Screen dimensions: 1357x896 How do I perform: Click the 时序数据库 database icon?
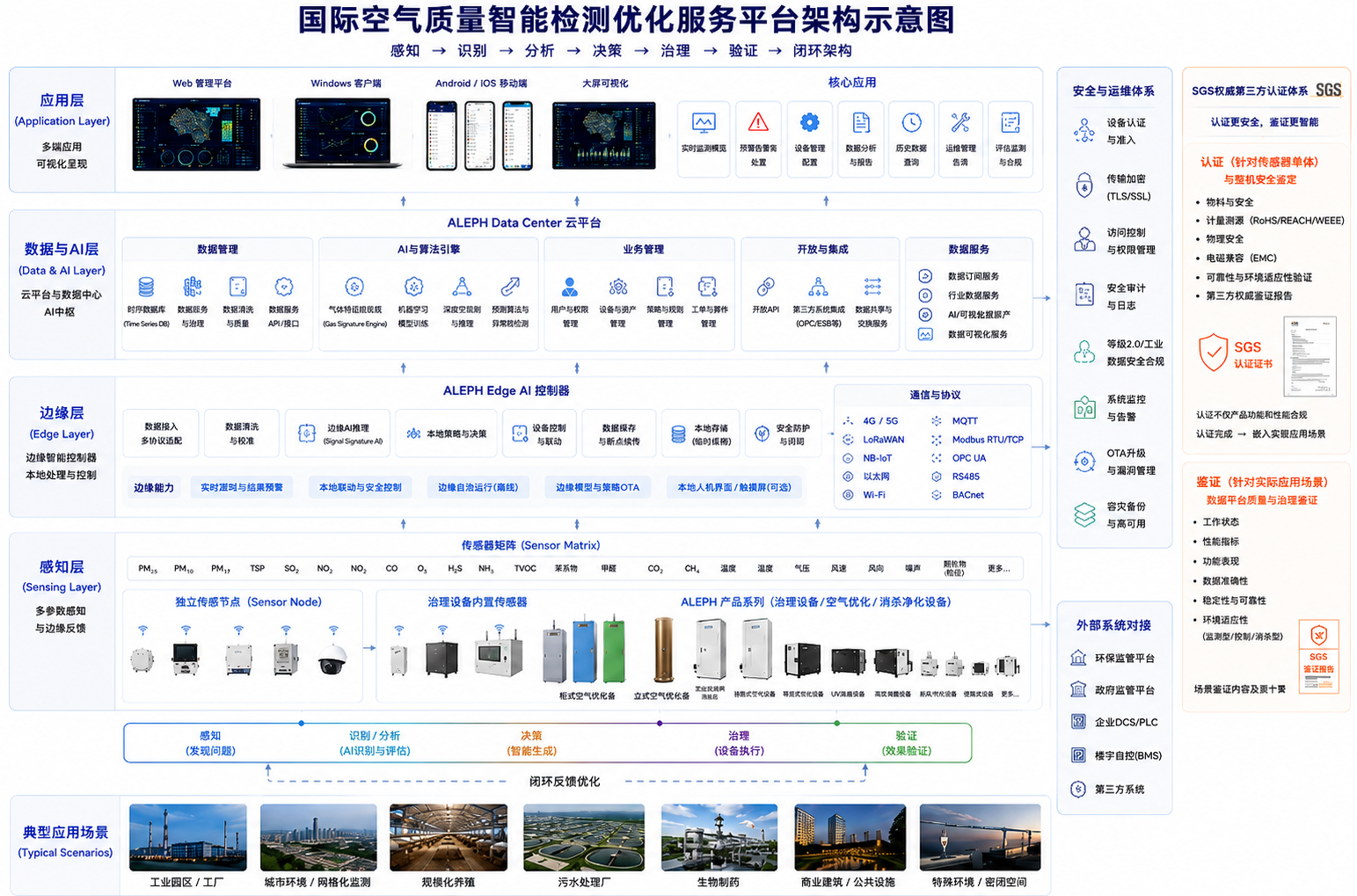(146, 287)
